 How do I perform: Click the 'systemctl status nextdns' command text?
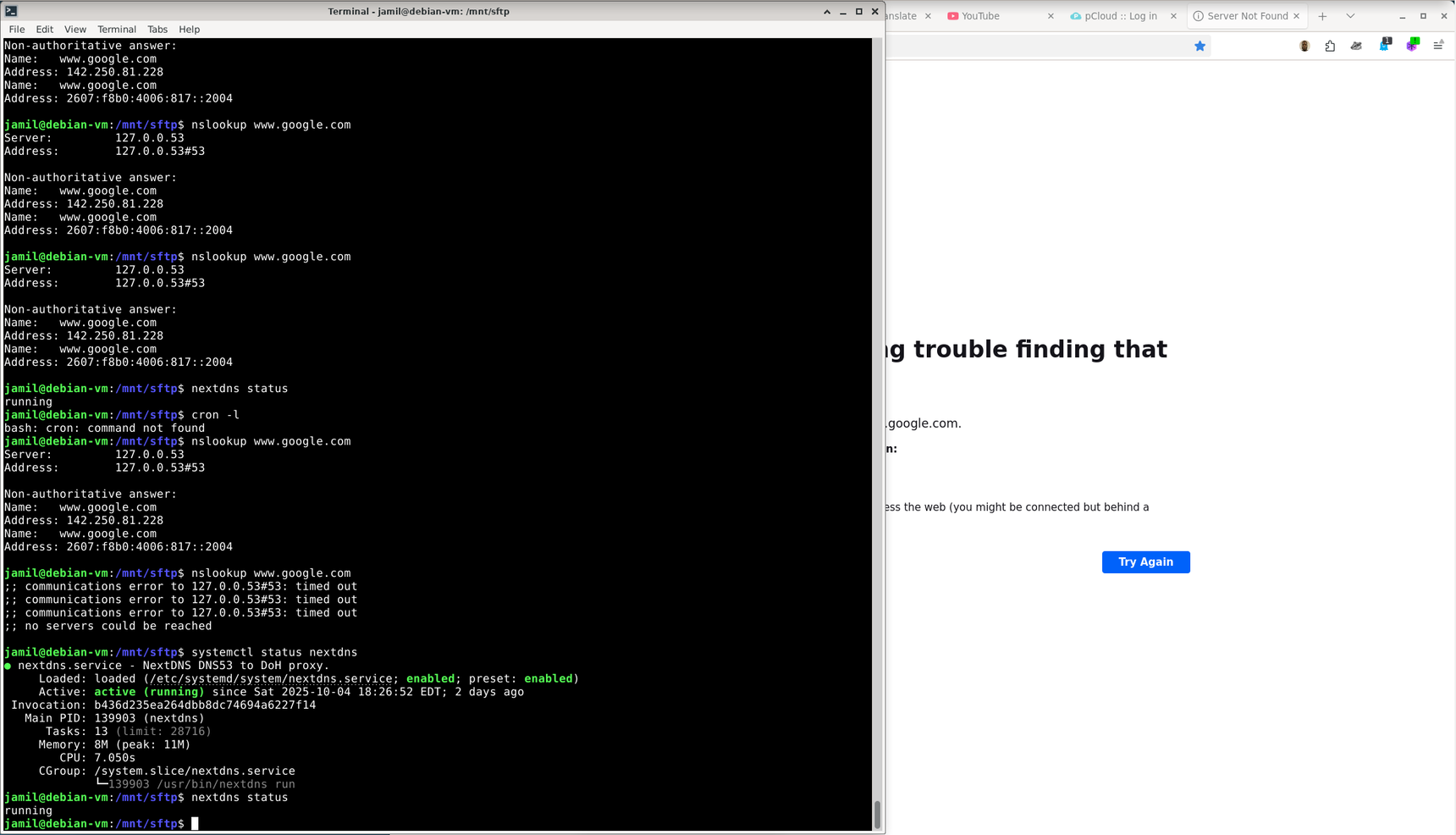point(274,652)
